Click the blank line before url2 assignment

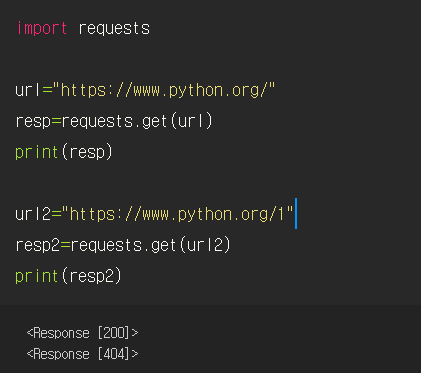210,183
